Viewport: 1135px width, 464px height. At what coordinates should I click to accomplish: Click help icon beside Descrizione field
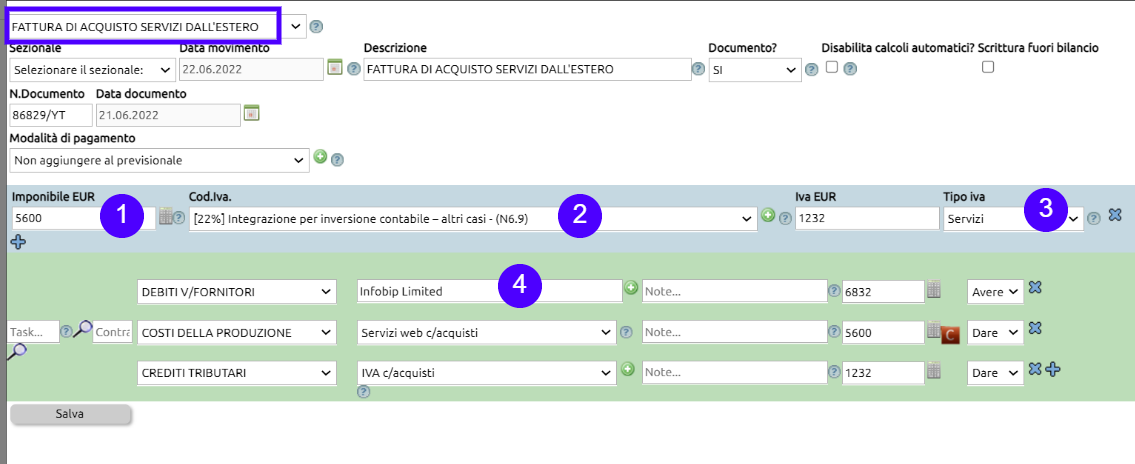click(x=698, y=70)
